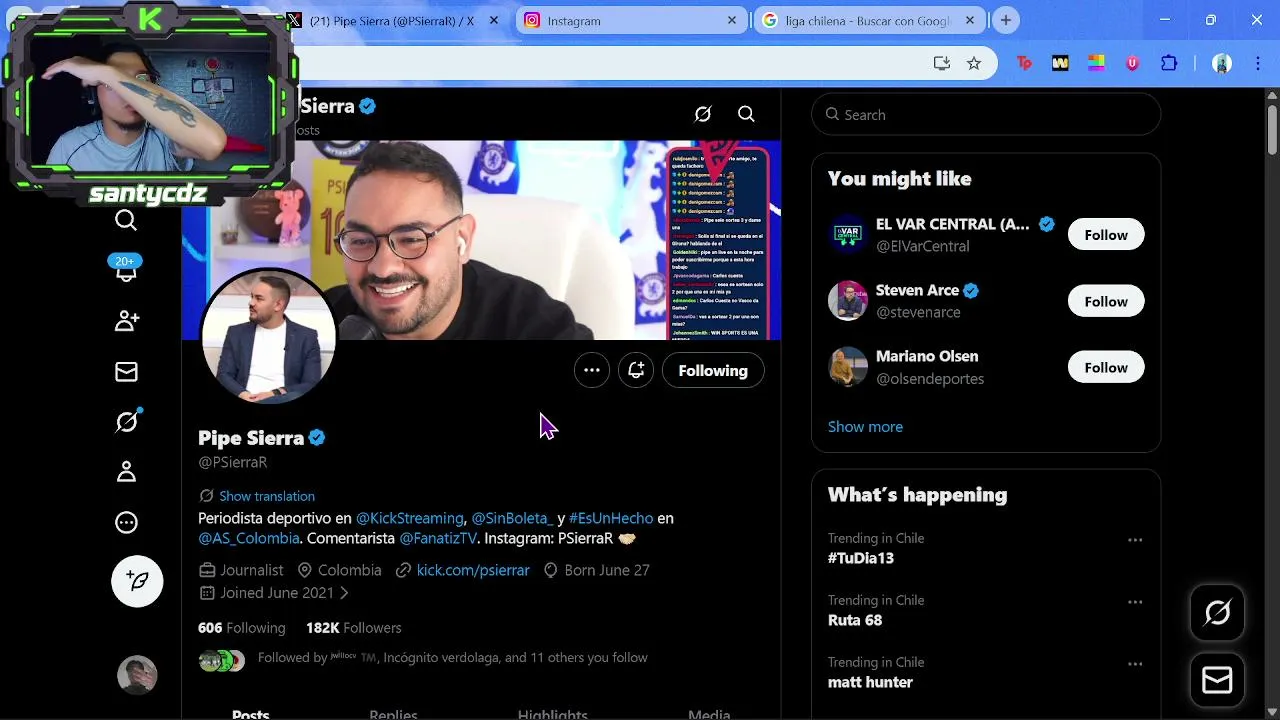Open Chrome profile avatar in toolbar
Viewport: 1280px width, 720px height.
tap(1222, 63)
